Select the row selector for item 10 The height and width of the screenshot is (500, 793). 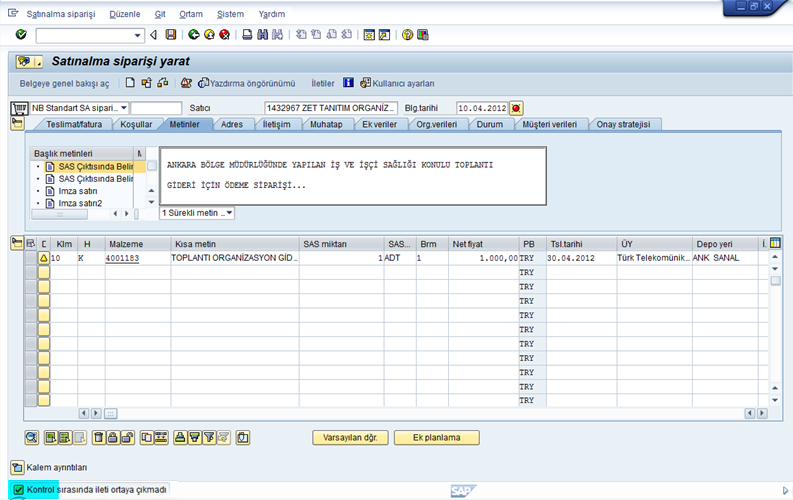point(31,258)
